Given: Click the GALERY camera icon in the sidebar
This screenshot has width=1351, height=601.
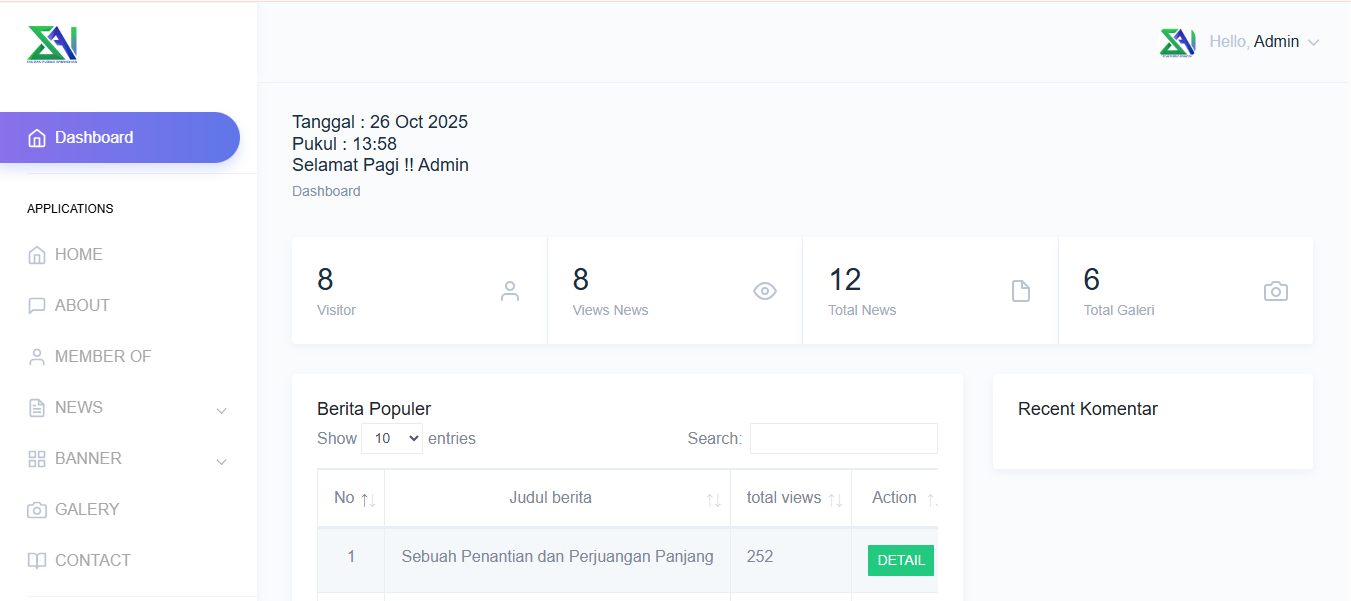Looking at the screenshot, I should 37,510.
